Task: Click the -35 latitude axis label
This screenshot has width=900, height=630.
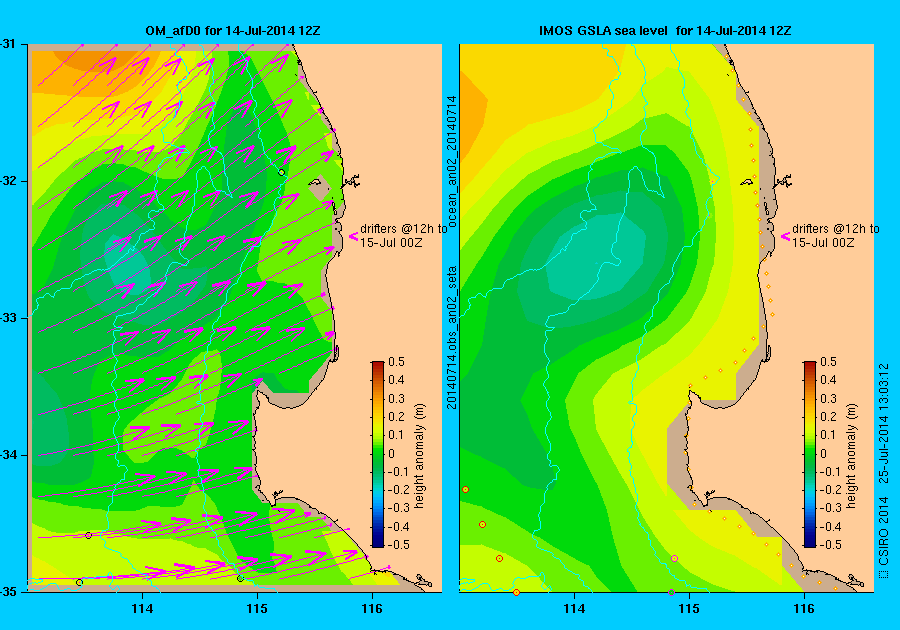Action: [7, 592]
